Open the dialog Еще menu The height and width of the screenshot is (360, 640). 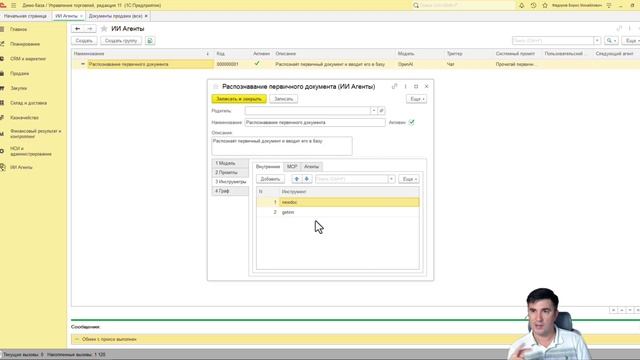(x=416, y=99)
